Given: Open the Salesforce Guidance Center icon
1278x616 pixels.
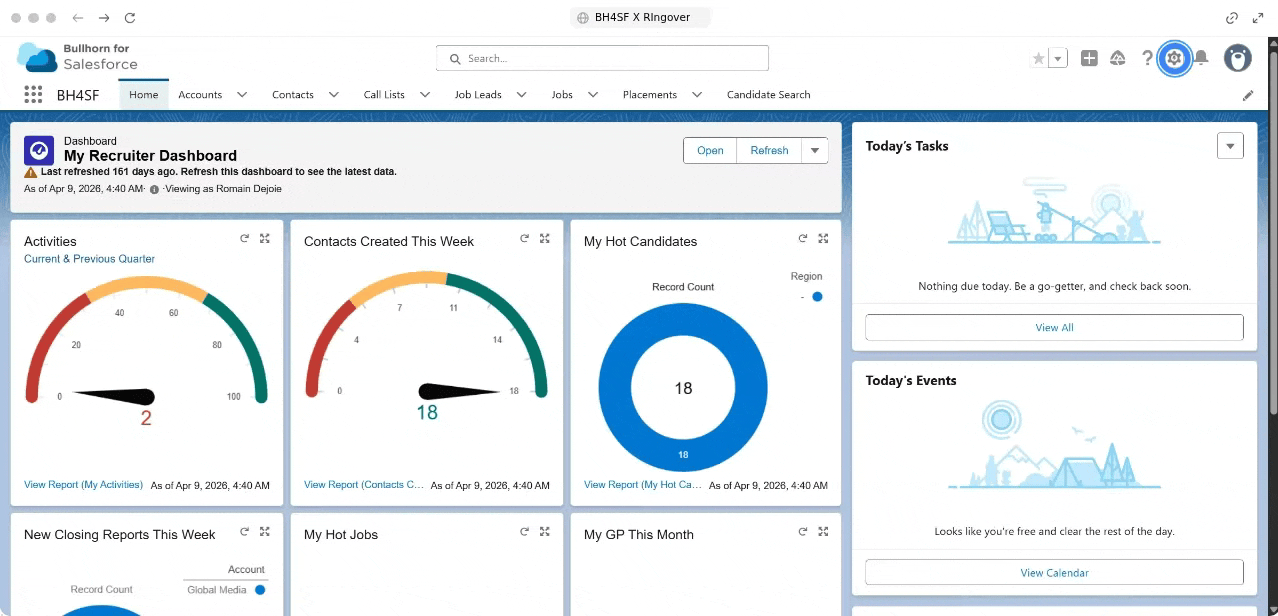Looking at the screenshot, I should [x=1118, y=59].
